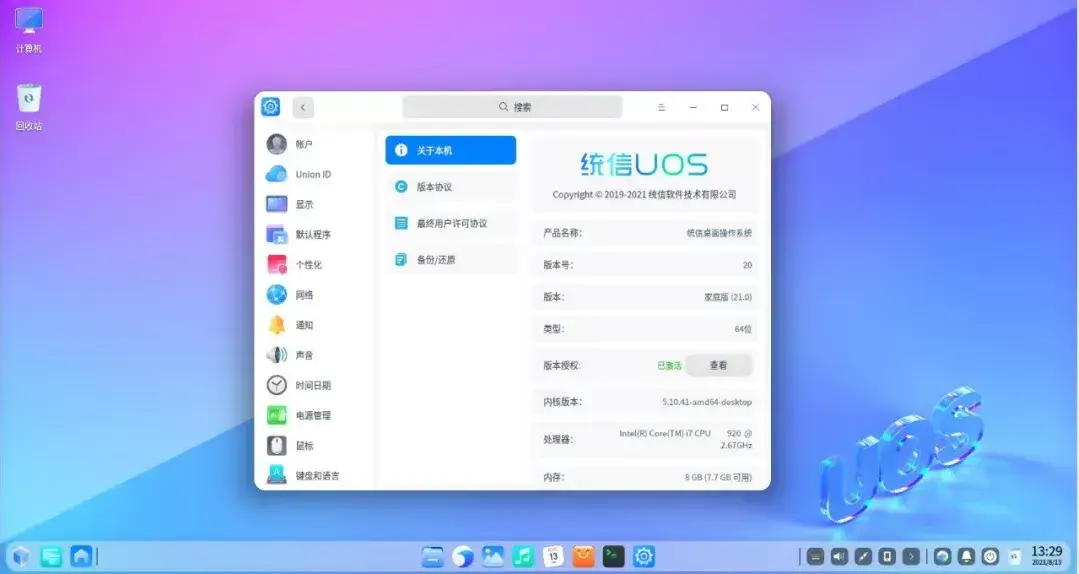Open the calendar app in dock
Image resolution: width=1079 pixels, height=574 pixels.
click(x=553, y=556)
